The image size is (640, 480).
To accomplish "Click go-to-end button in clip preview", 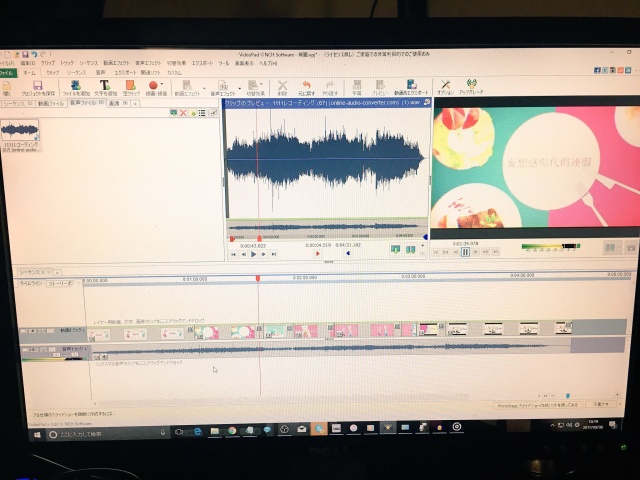I will point(274,254).
